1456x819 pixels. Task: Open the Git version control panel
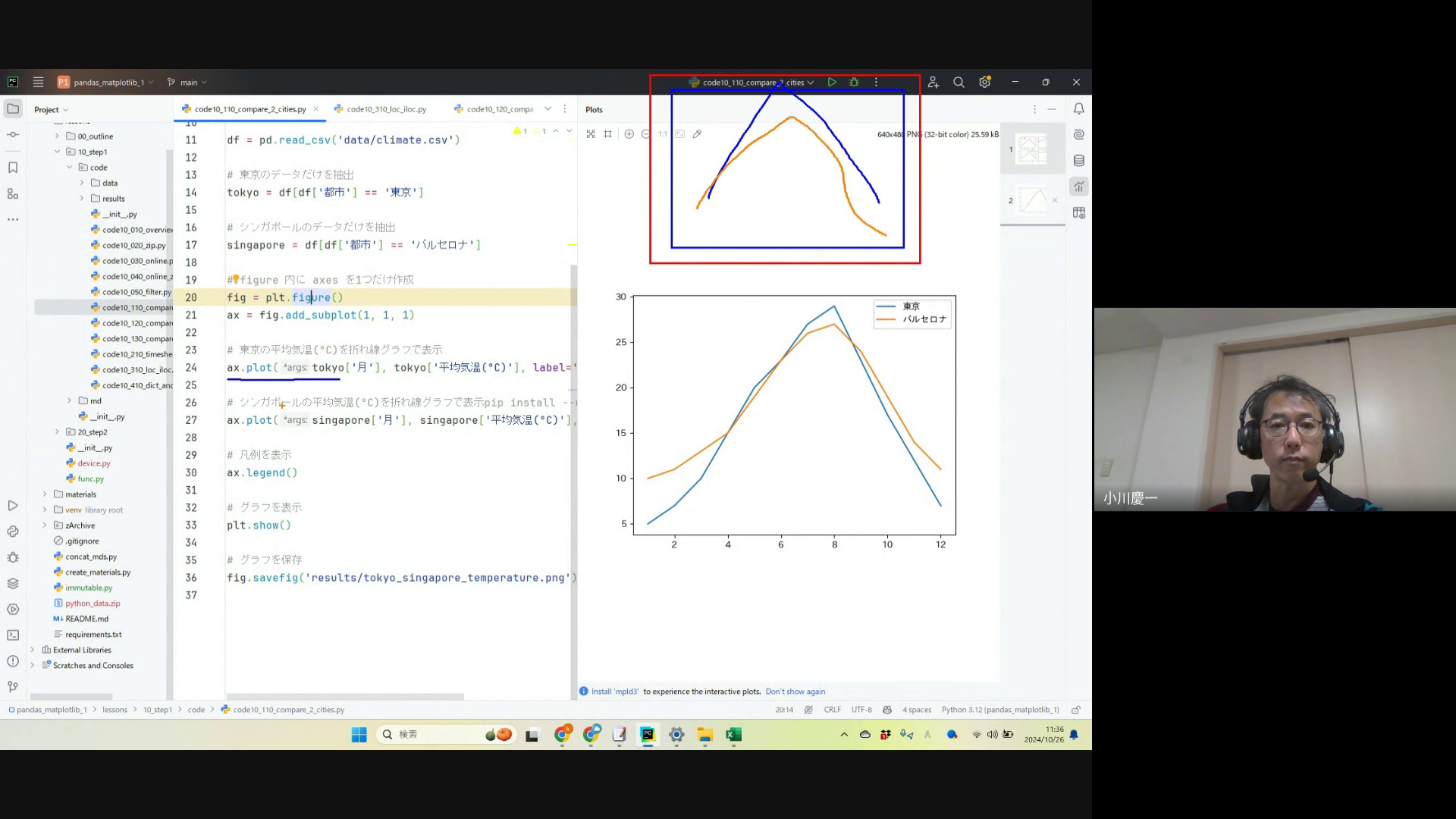click(x=13, y=687)
